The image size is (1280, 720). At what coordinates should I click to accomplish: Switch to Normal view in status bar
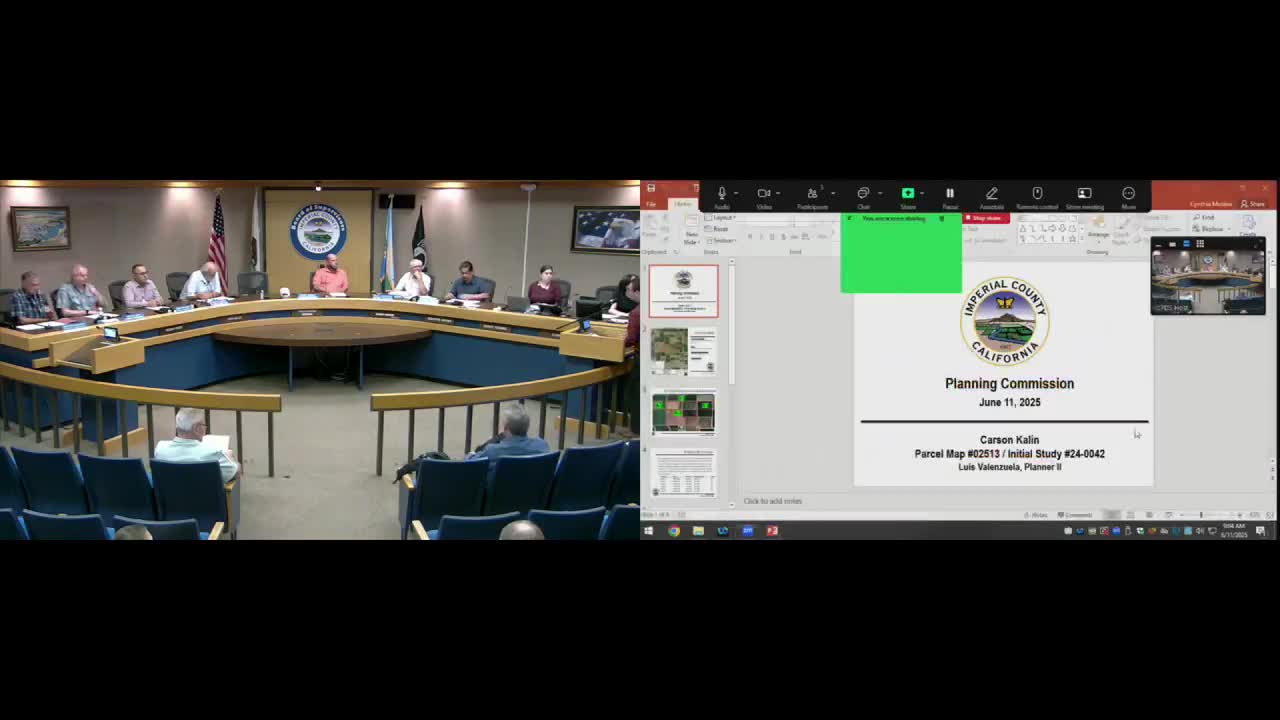(1112, 515)
